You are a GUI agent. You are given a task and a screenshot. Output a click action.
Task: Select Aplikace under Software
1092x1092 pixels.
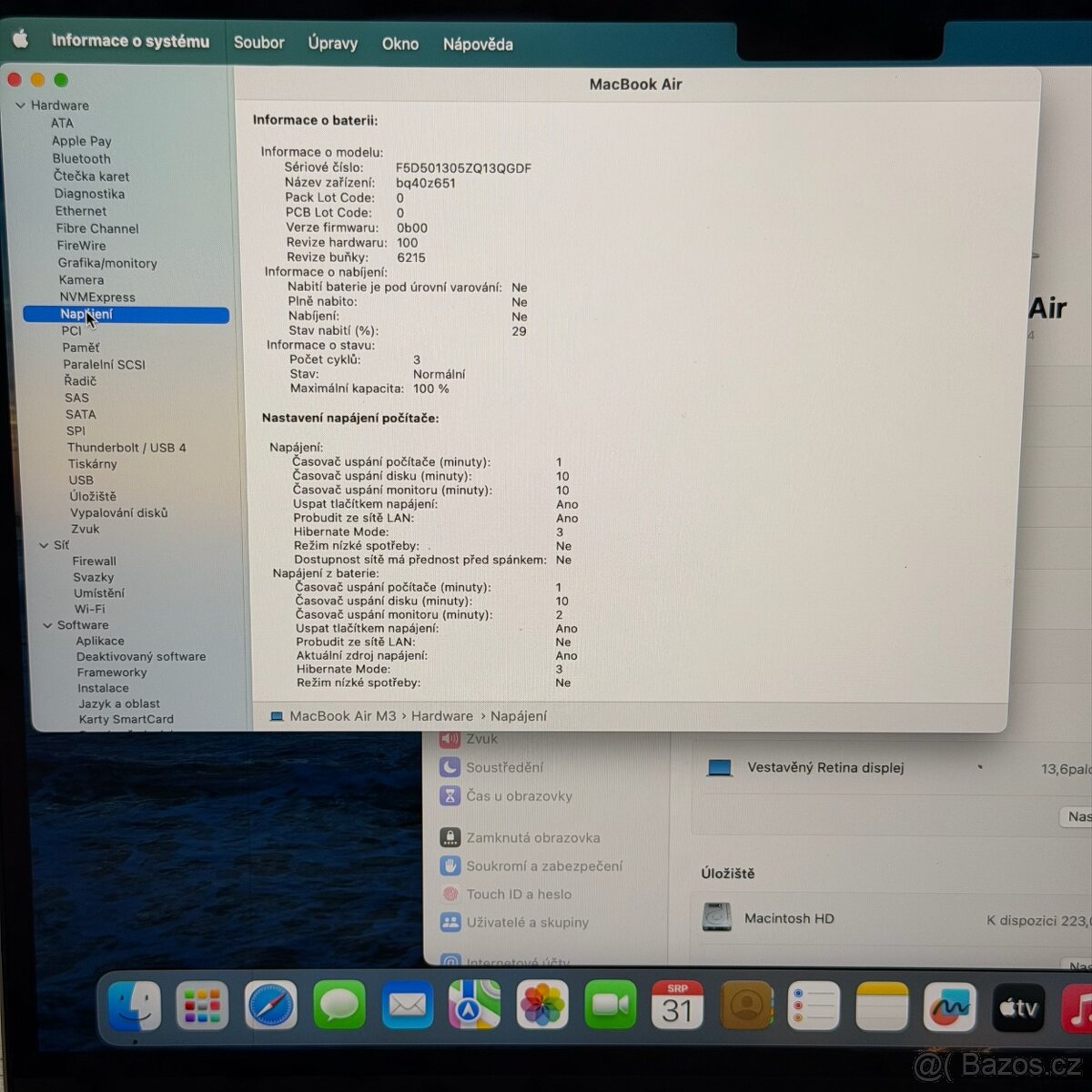100,641
